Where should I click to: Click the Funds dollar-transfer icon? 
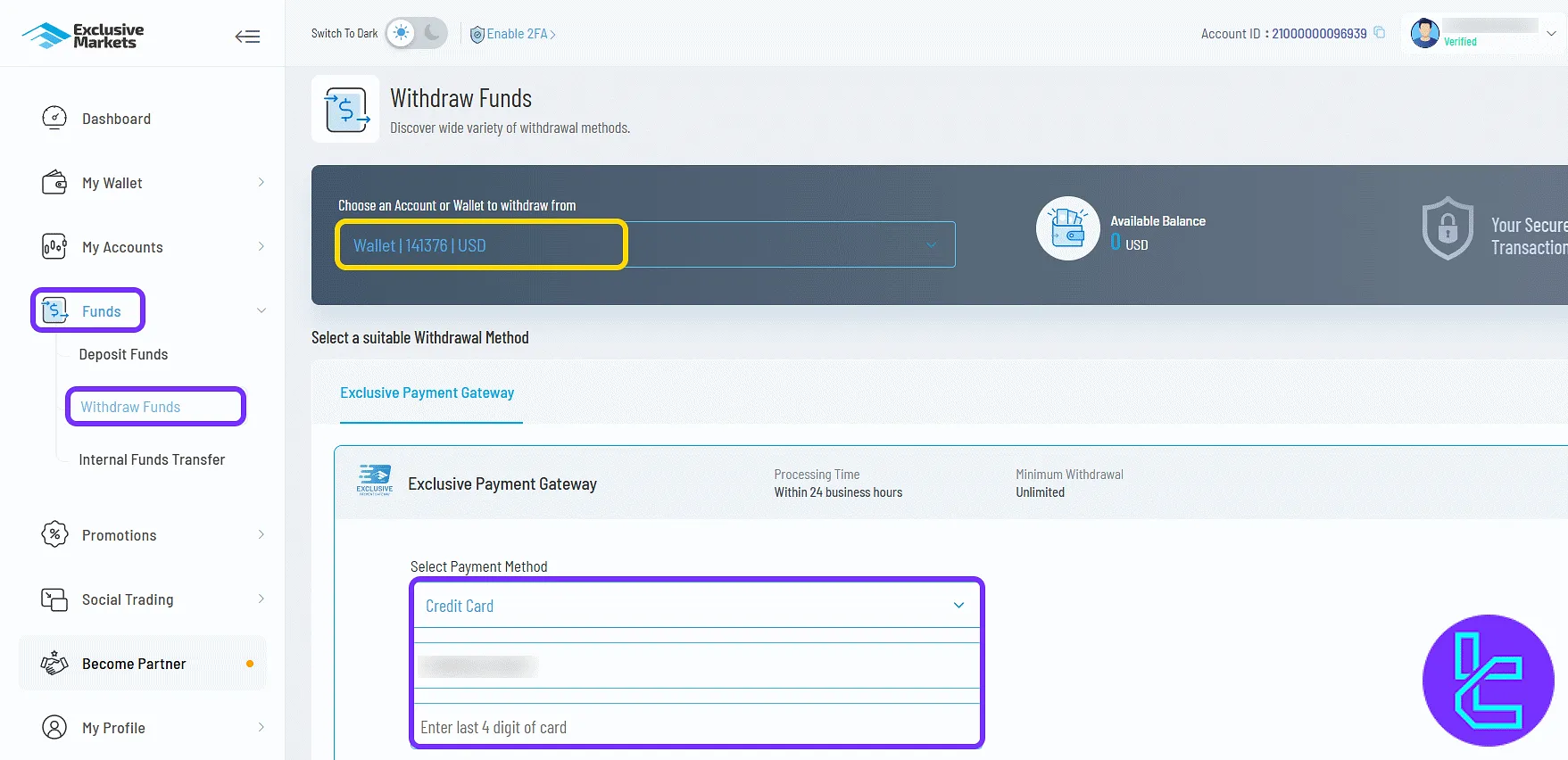point(55,310)
